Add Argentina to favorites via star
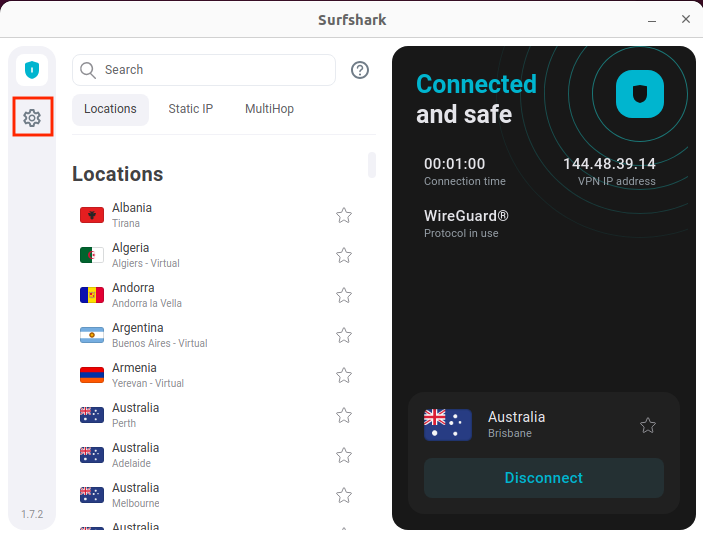Image resolution: width=703 pixels, height=538 pixels. point(344,335)
